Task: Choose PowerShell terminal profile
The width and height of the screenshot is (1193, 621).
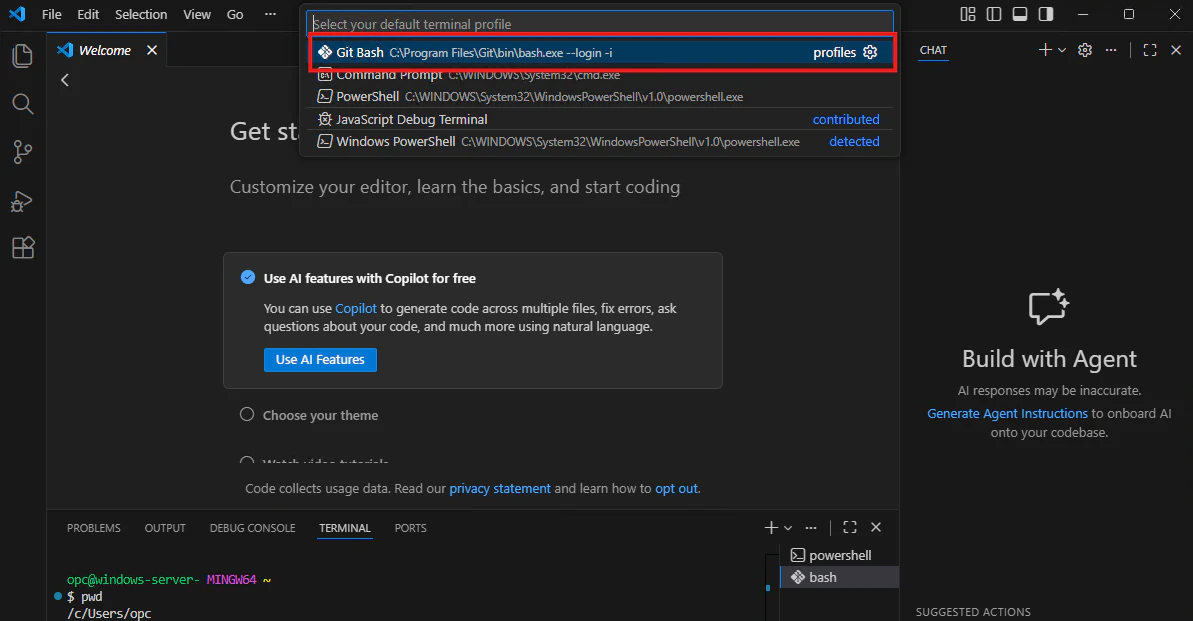Action: click(602, 97)
